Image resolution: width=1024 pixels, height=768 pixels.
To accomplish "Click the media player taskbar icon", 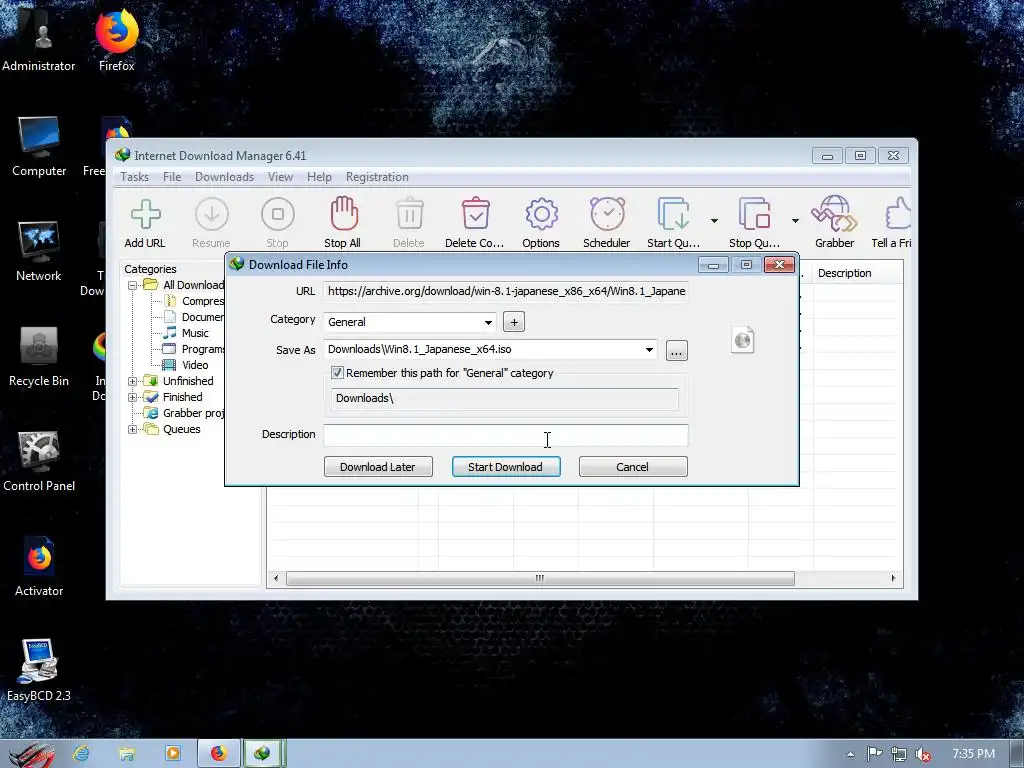I will pyautogui.click(x=173, y=754).
